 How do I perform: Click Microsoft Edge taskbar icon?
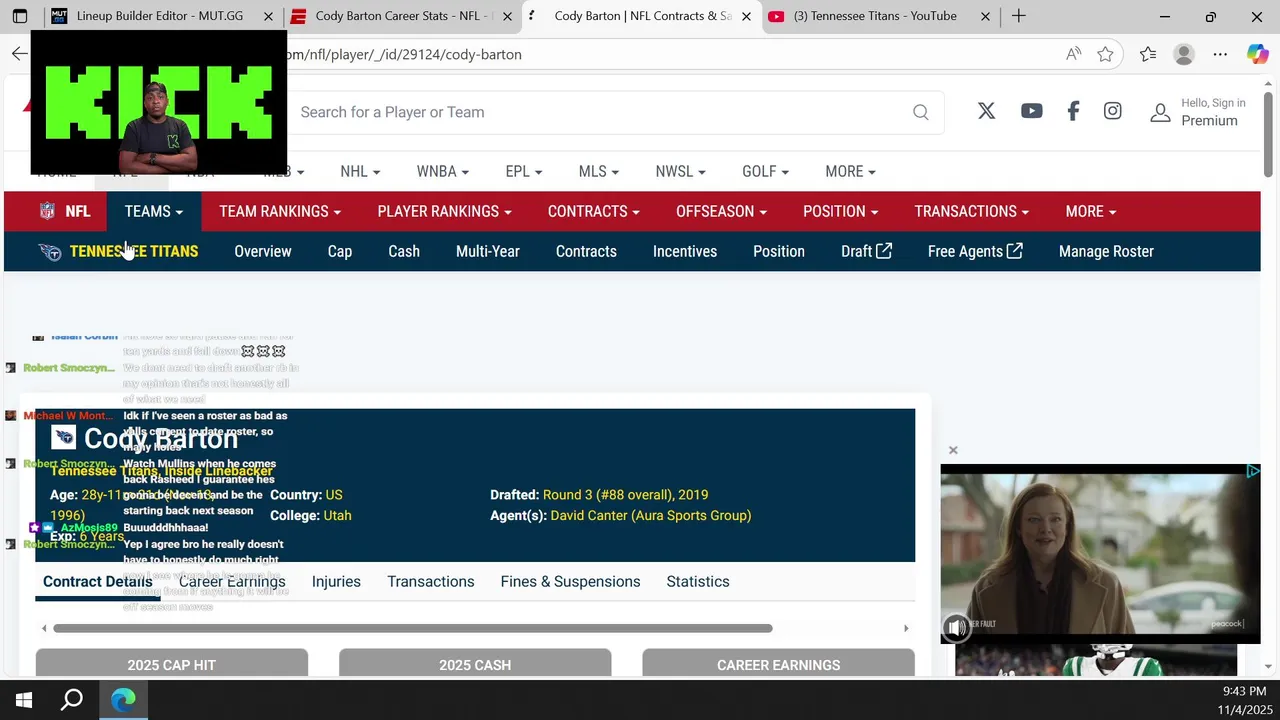[x=123, y=700]
